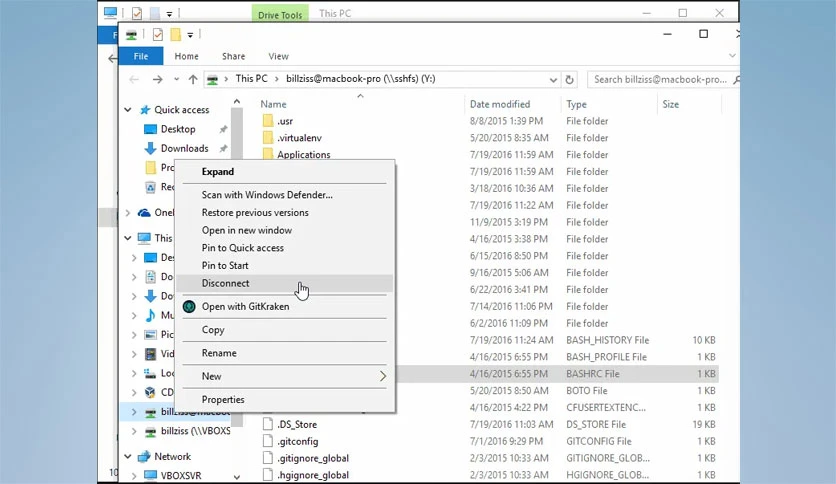
Task: Open with GitKraken menu item
Action: 284,306
